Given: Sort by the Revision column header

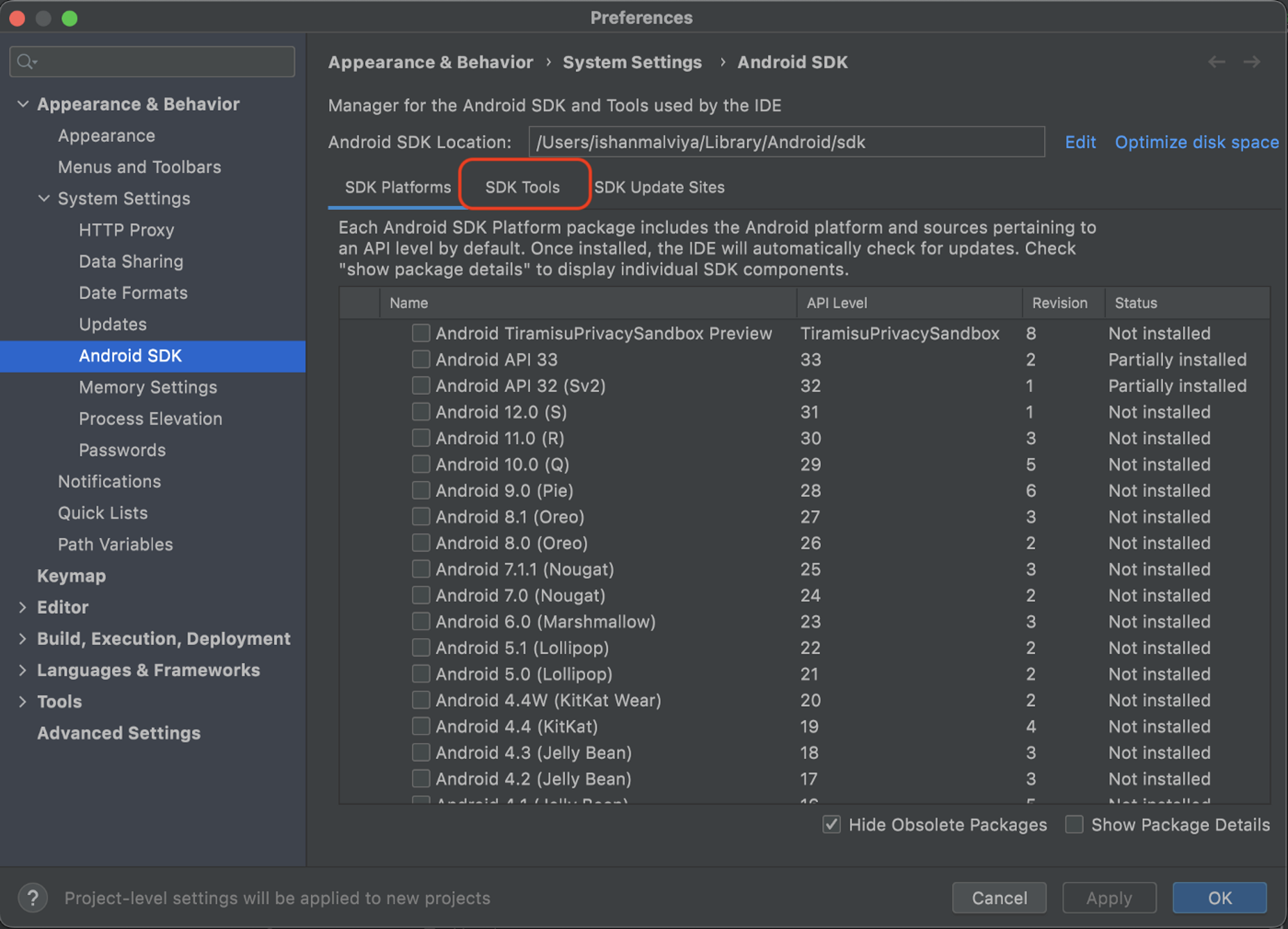Looking at the screenshot, I should [1063, 303].
